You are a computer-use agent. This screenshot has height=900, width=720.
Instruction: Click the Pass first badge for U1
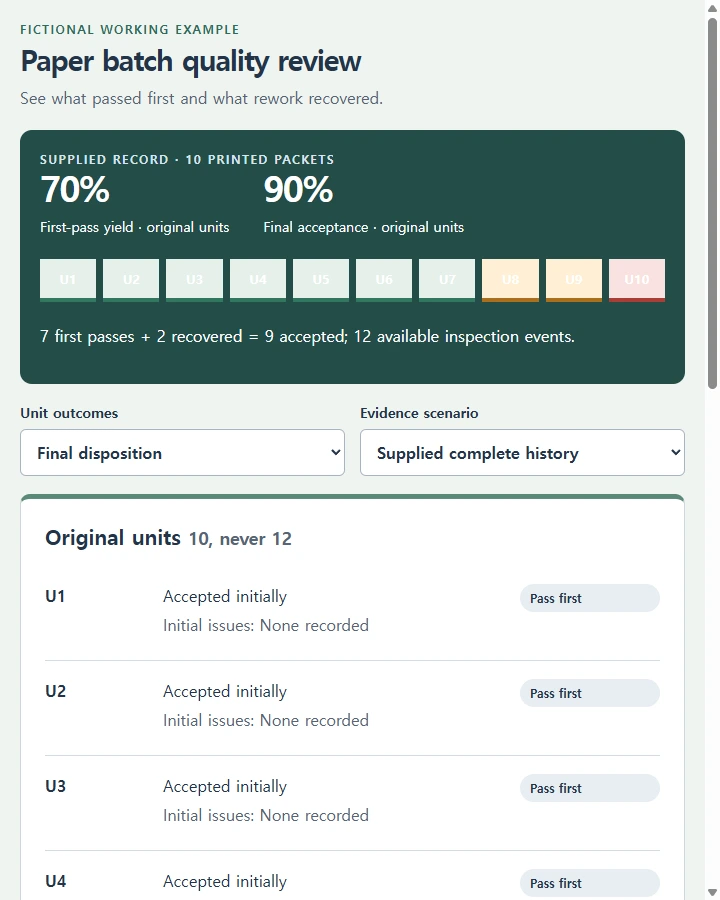(590, 598)
